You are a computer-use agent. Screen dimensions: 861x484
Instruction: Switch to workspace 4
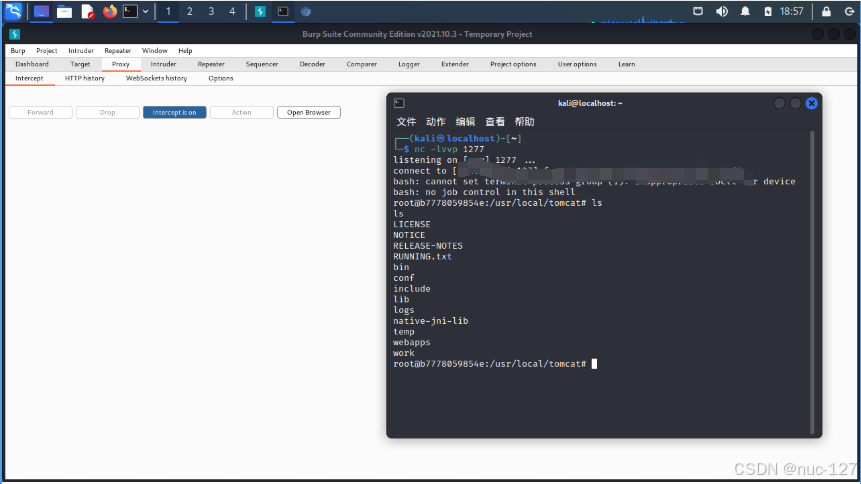[x=232, y=12]
